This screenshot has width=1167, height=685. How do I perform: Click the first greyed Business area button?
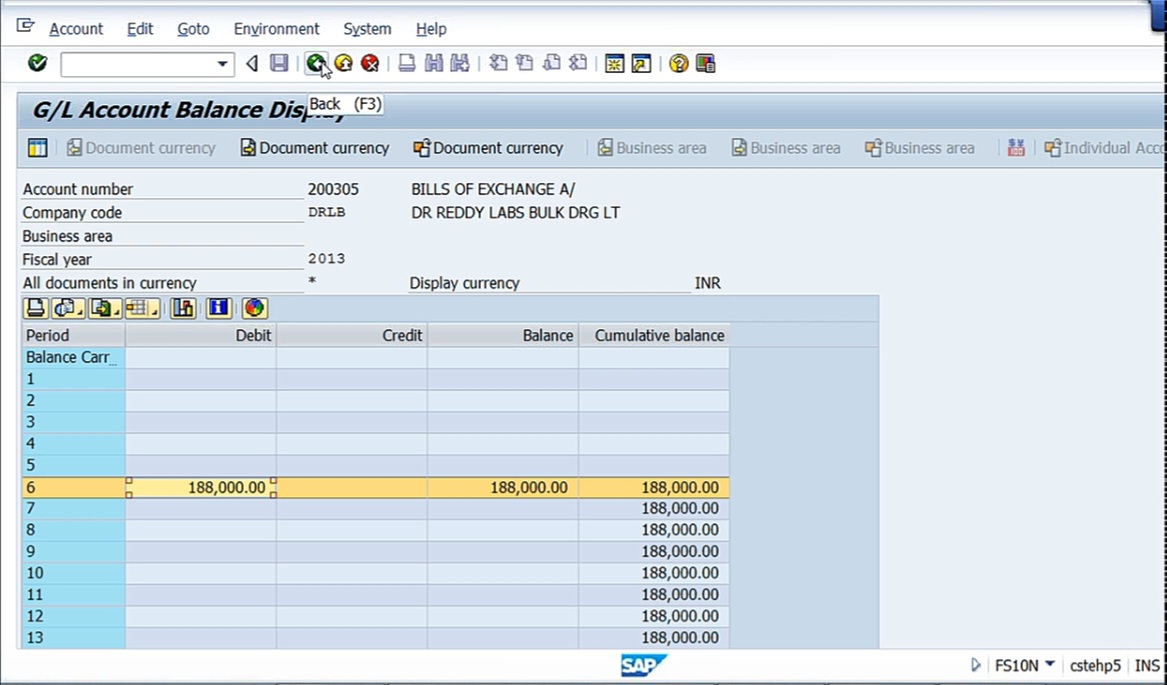click(651, 148)
